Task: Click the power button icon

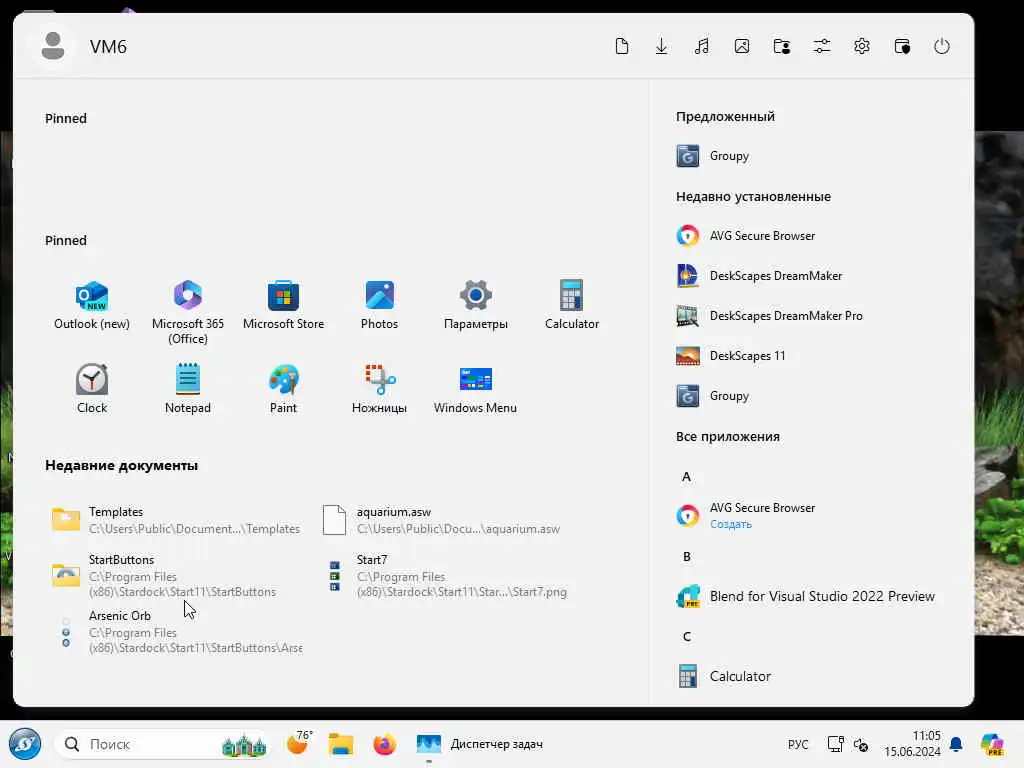Action: [942, 46]
